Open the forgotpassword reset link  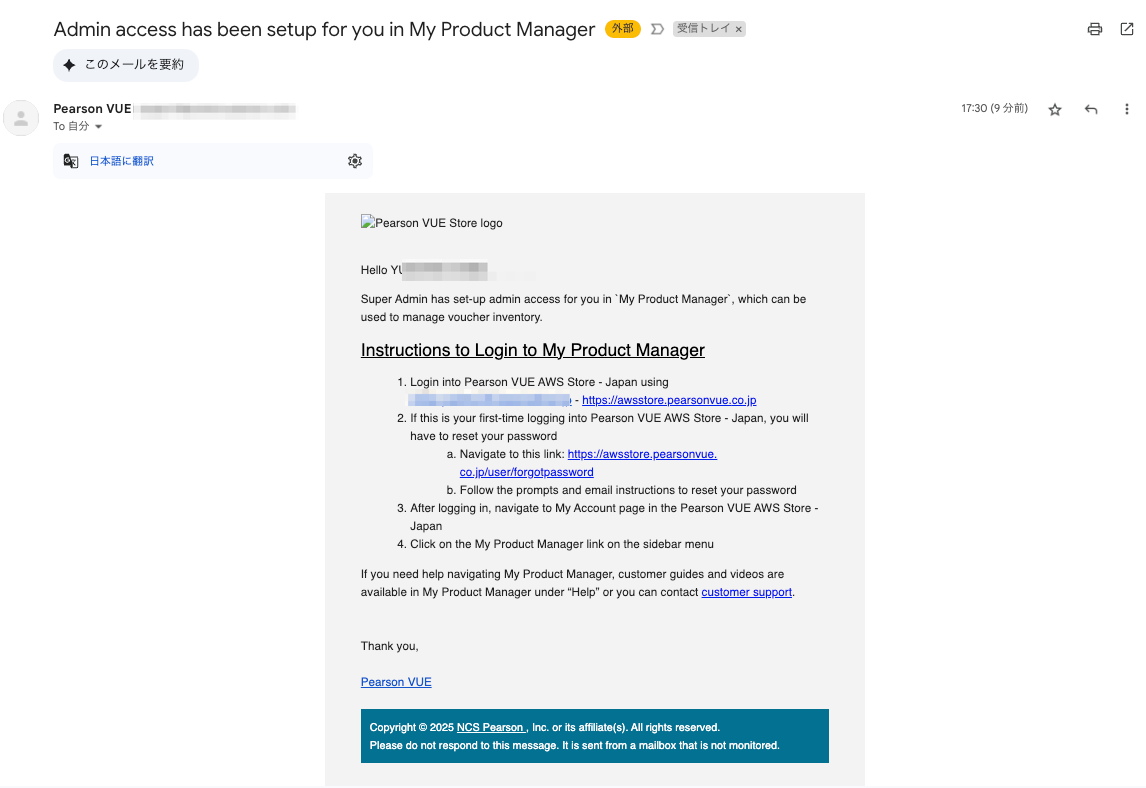tap(526, 472)
